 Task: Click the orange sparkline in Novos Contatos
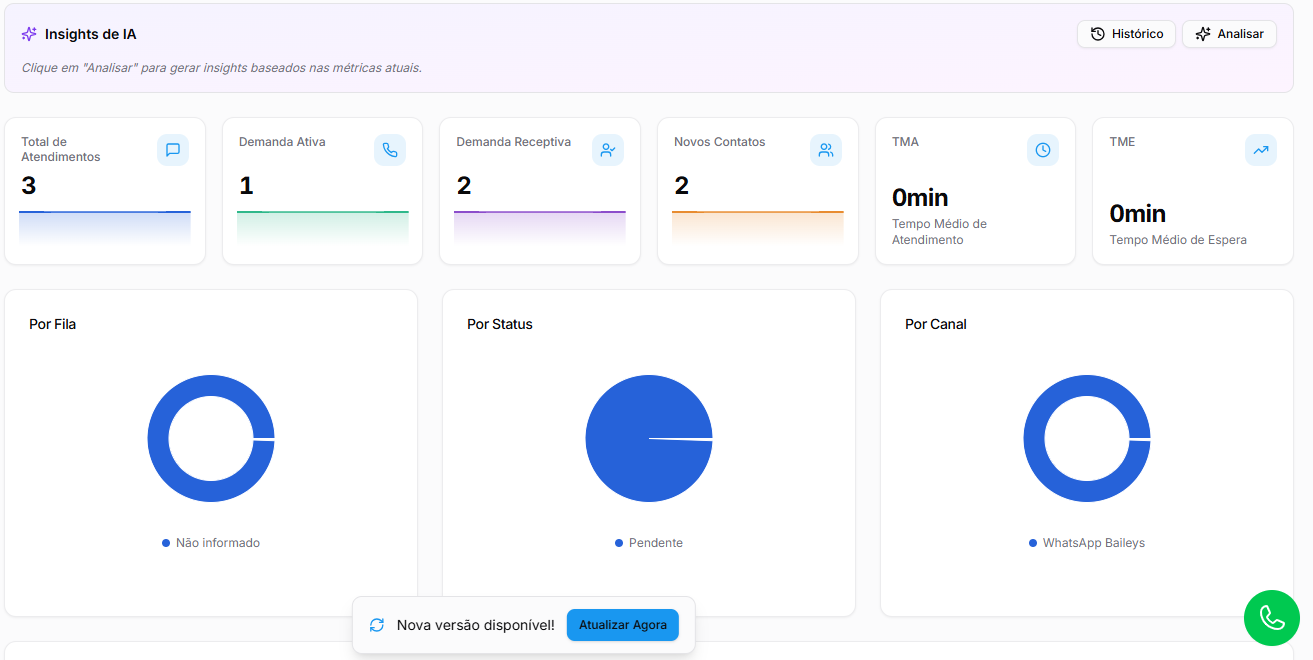pyautogui.click(x=758, y=227)
